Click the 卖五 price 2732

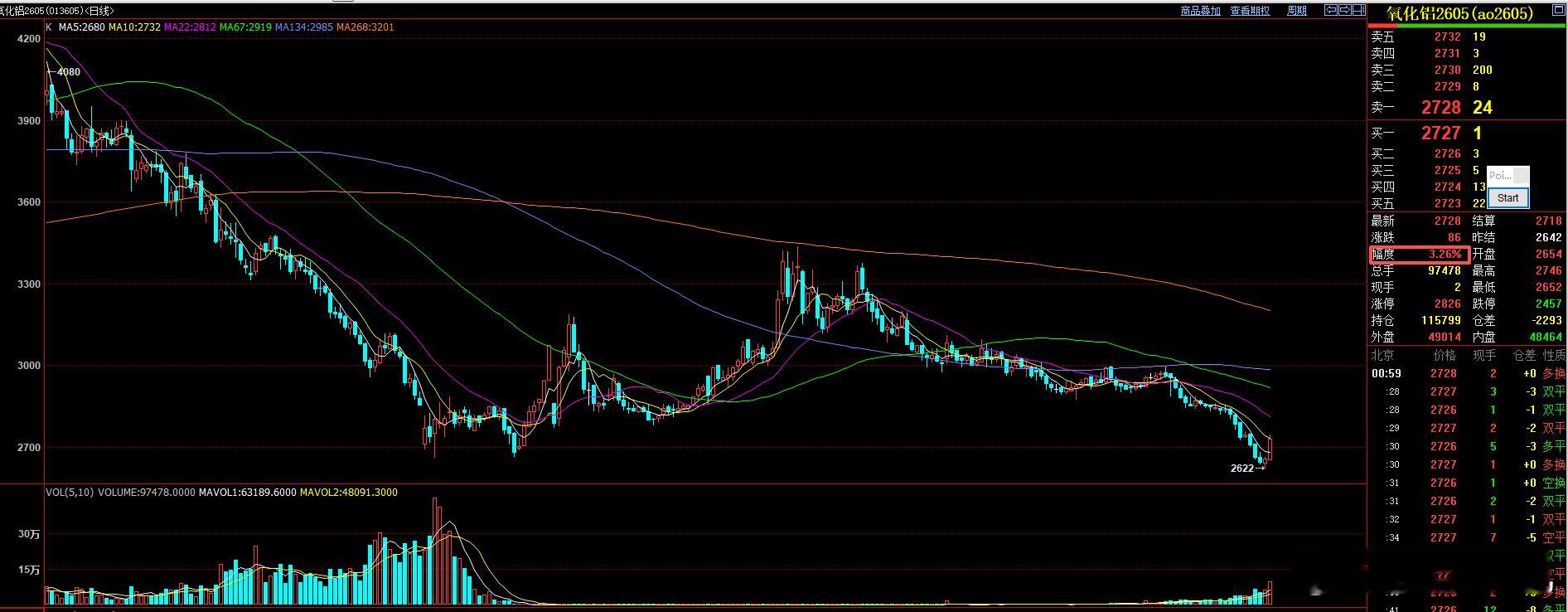[x=1448, y=36]
